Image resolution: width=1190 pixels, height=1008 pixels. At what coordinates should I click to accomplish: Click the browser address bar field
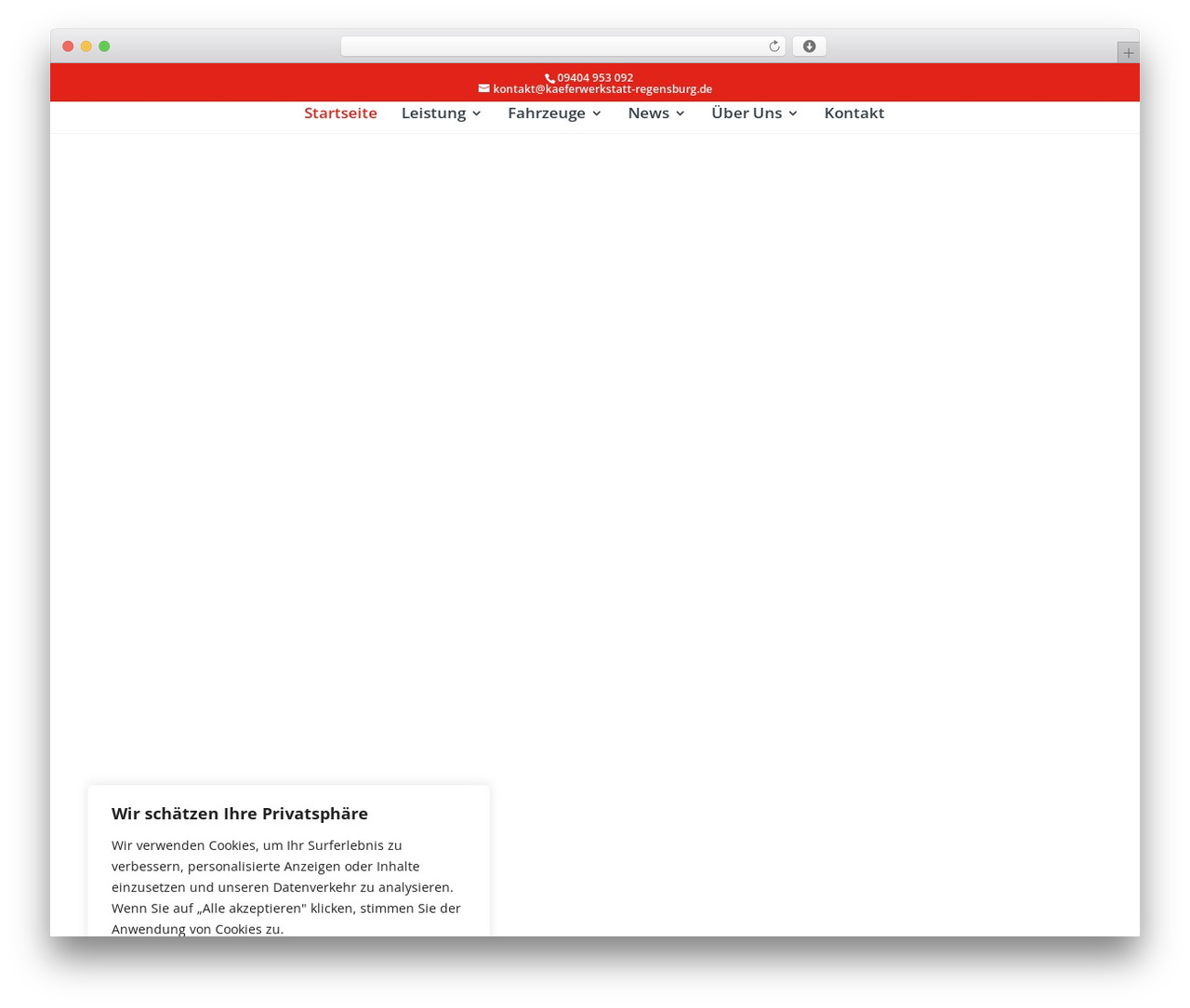click(562, 46)
